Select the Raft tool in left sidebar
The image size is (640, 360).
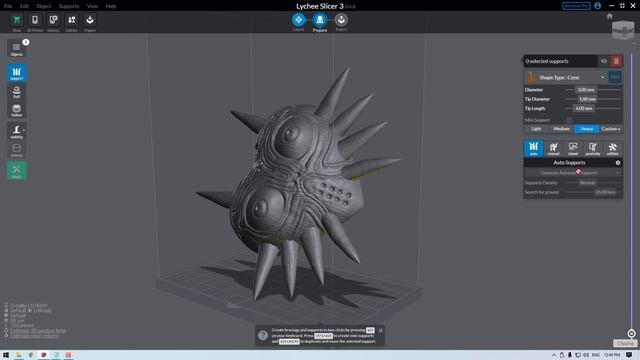(16, 92)
